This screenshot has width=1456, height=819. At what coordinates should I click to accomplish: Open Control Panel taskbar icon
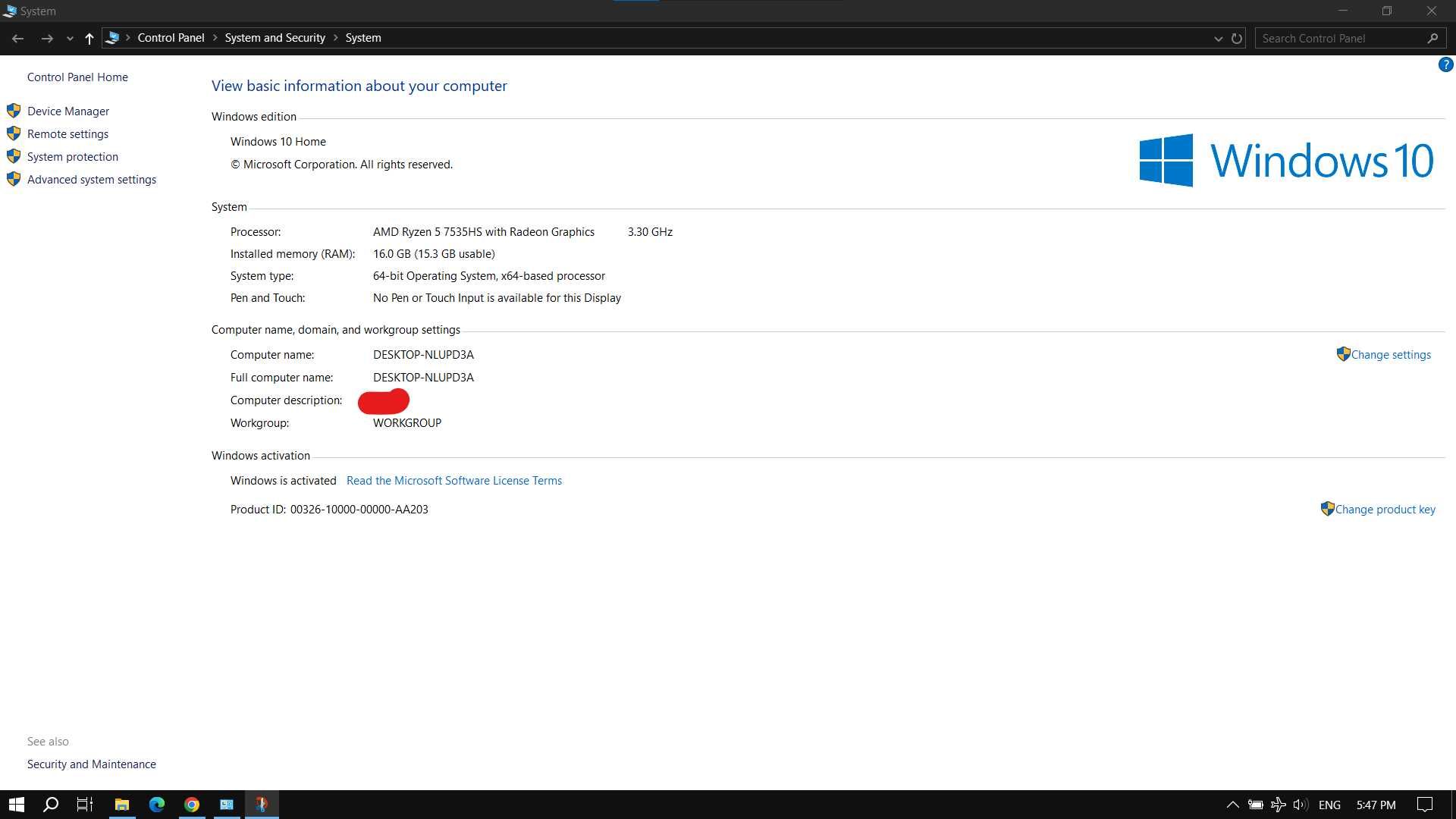point(227,805)
